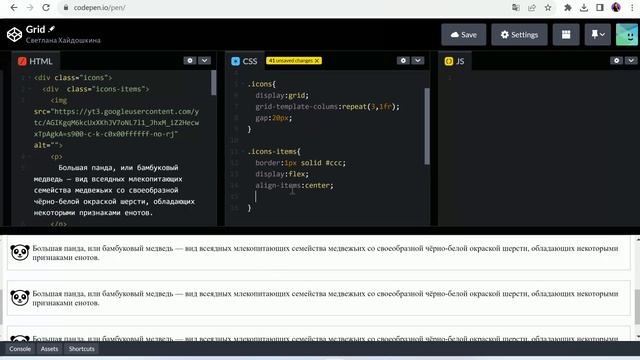Image resolution: width=640 pixels, height=360 pixels.
Task: Open browser downloads icon
Action: point(584,7)
